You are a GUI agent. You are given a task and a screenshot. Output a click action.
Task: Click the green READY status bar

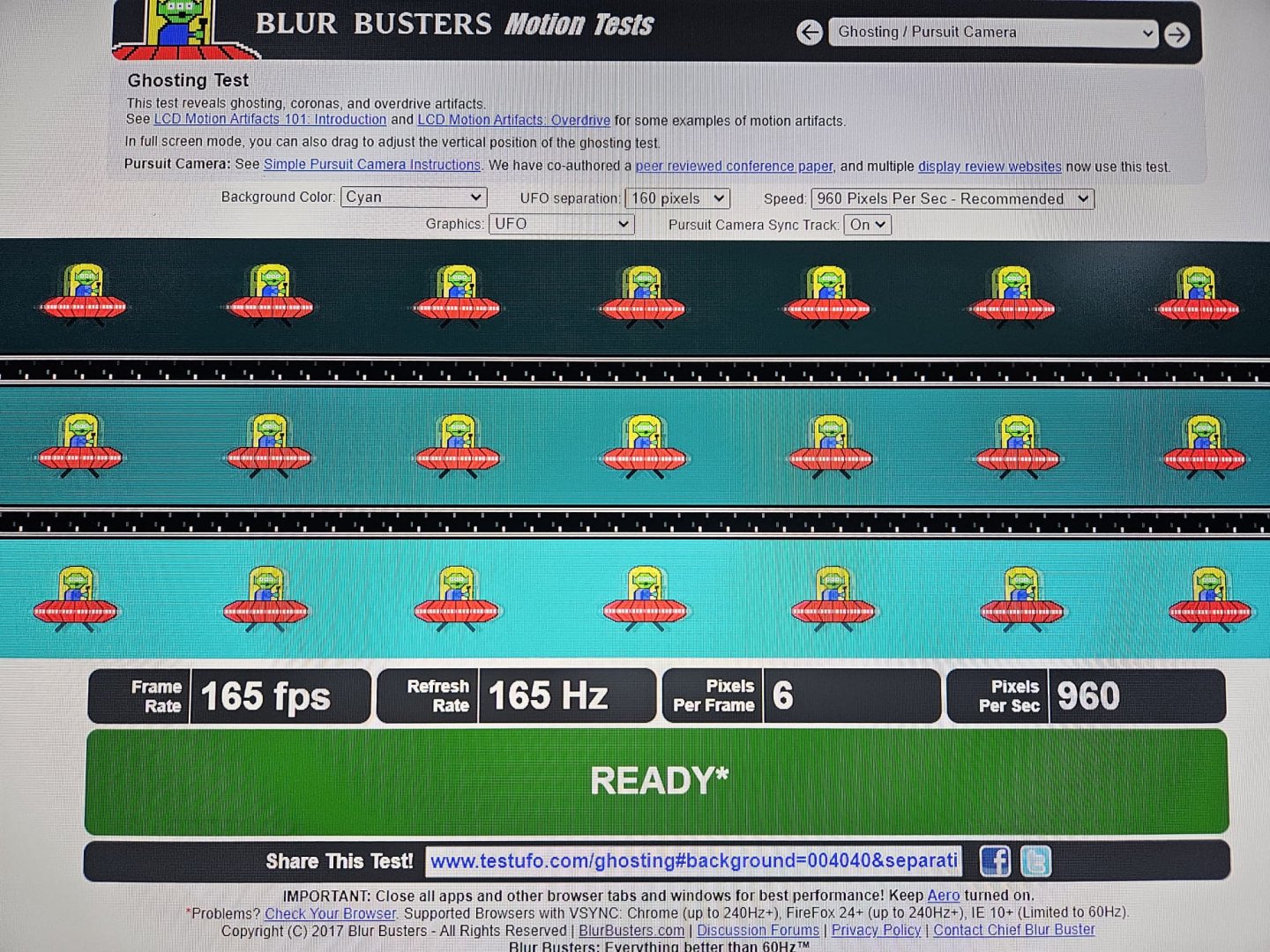pyautogui.click(x=657, y=781)
